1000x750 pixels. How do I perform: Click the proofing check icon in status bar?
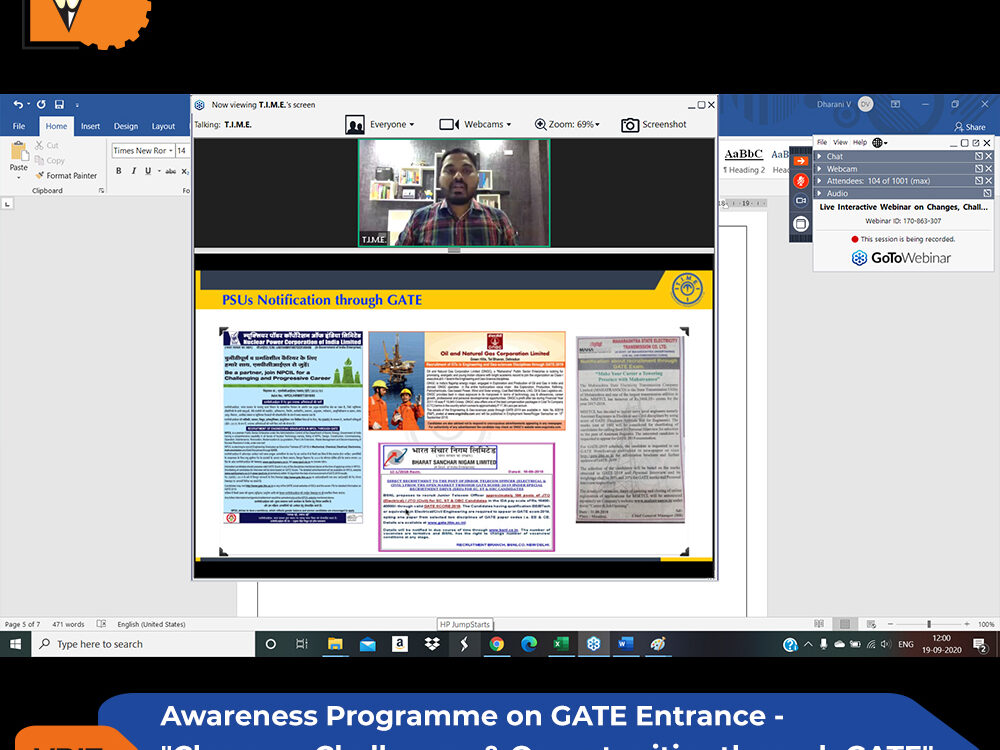[101, 624]
